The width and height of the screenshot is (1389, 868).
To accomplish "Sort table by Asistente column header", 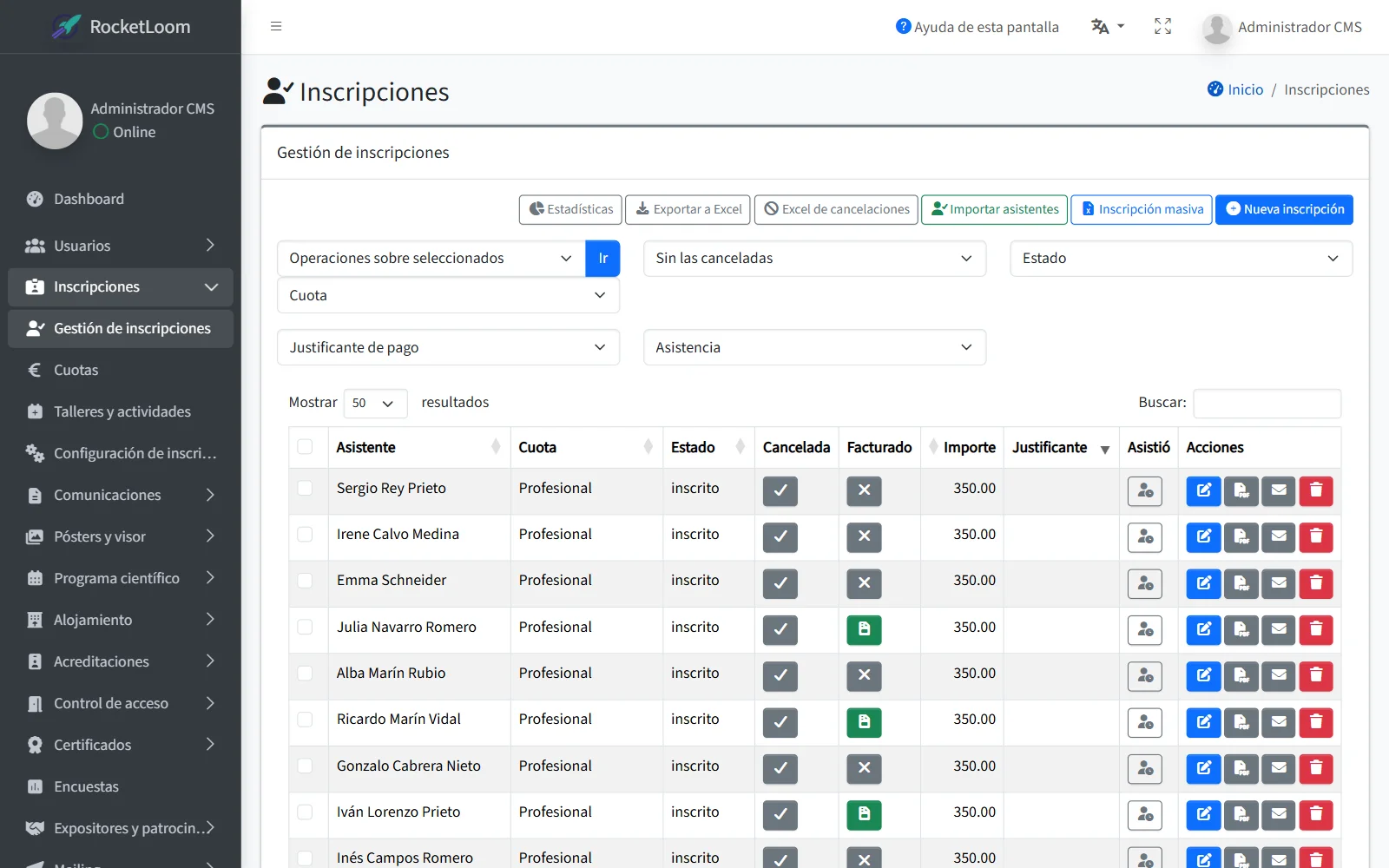I will (x=418, y=447).
